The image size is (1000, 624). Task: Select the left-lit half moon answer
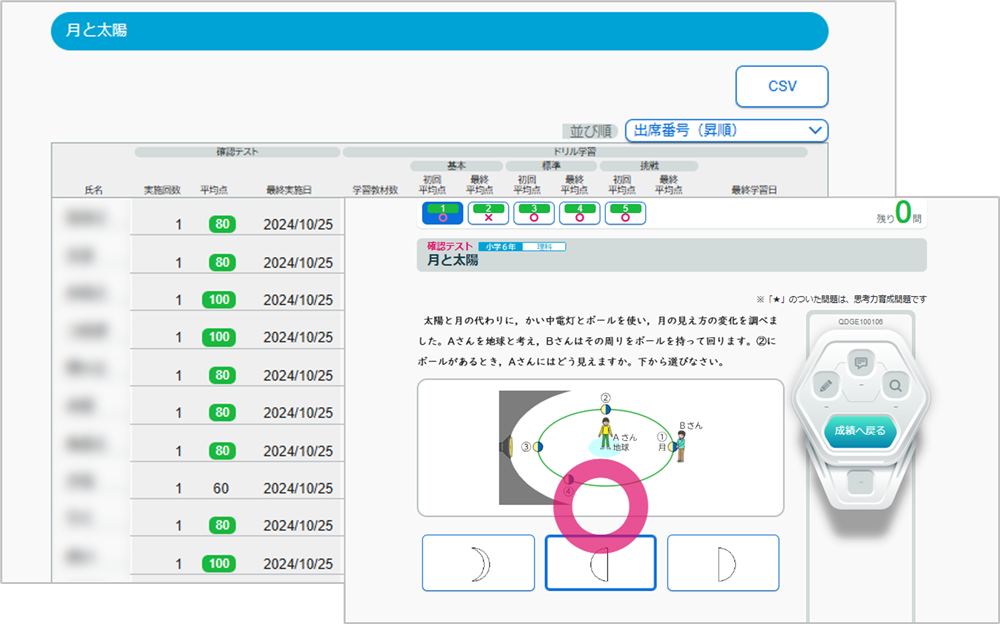pyautogui.click(x=600, y=562)
